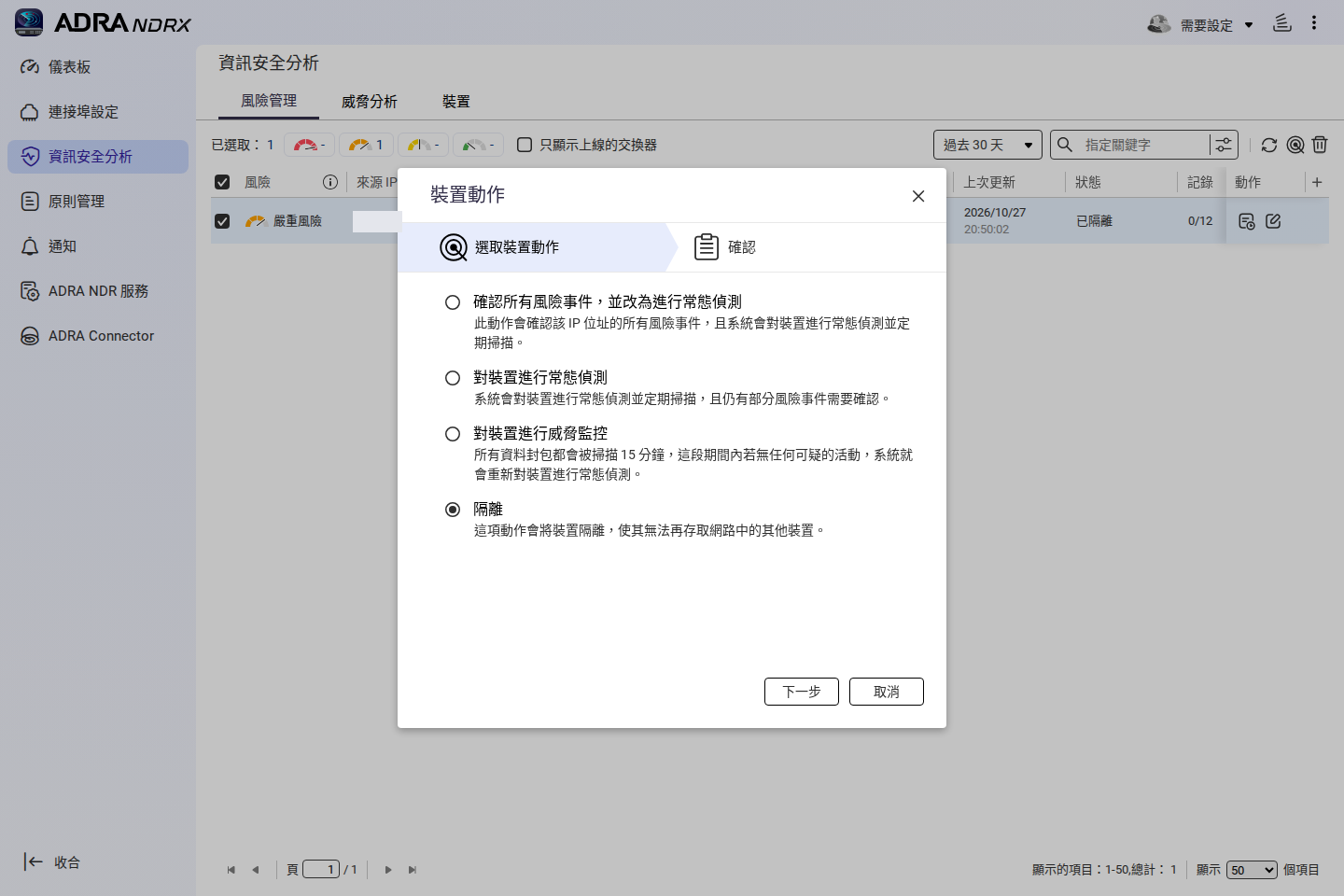Collapse the sidebar with 收合
1344x896 pixels.
tap(52, 862)
